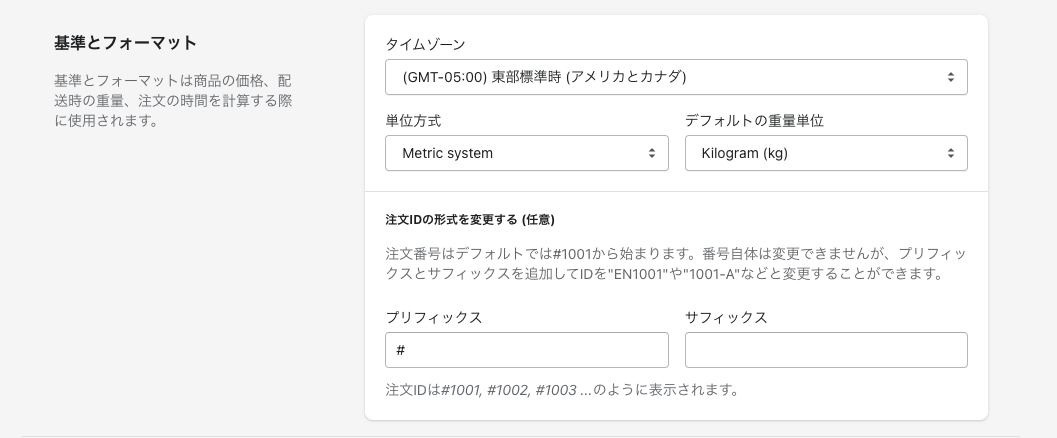Click the left description text under 基準とフォーマット
Image resolution: width=1057 pixels, height=438 pixels.
tap(172, 100)
